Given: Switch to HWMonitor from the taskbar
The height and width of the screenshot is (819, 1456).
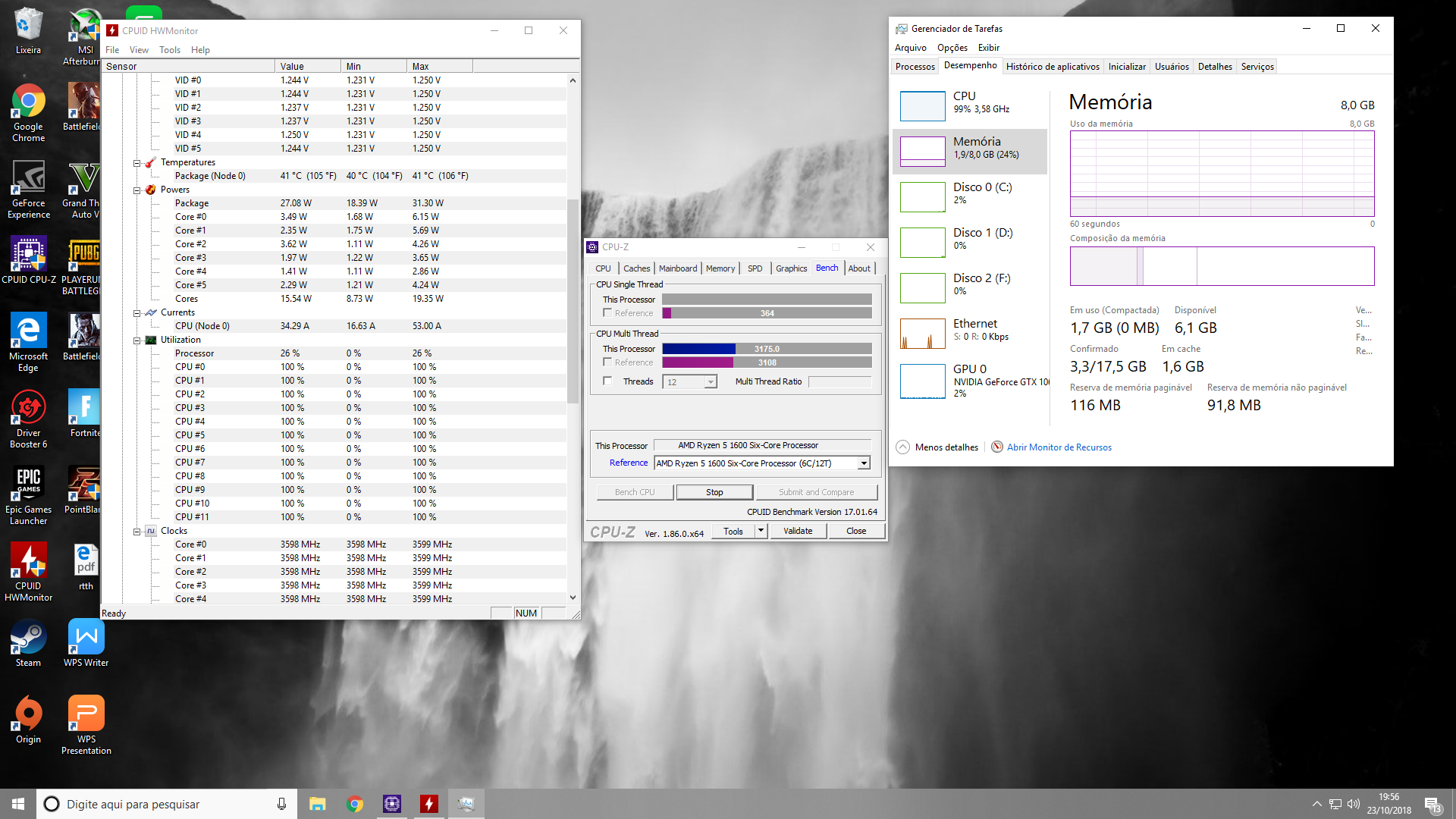Looking at the screenshot, I should 428,804.
